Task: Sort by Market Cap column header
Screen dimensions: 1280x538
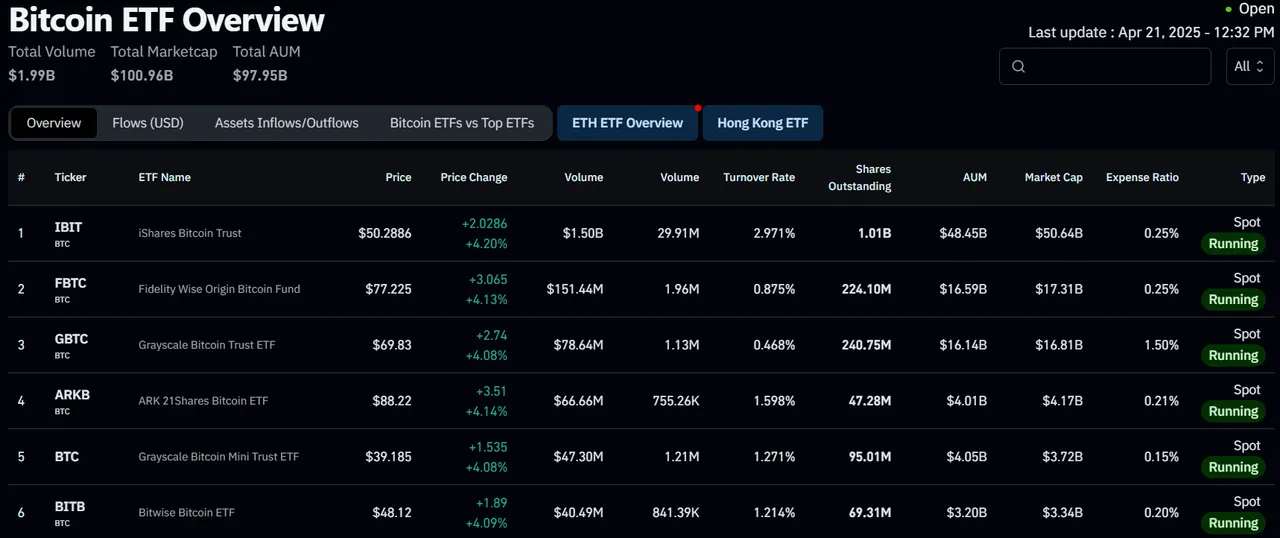Action: [x=1054, y=177]
